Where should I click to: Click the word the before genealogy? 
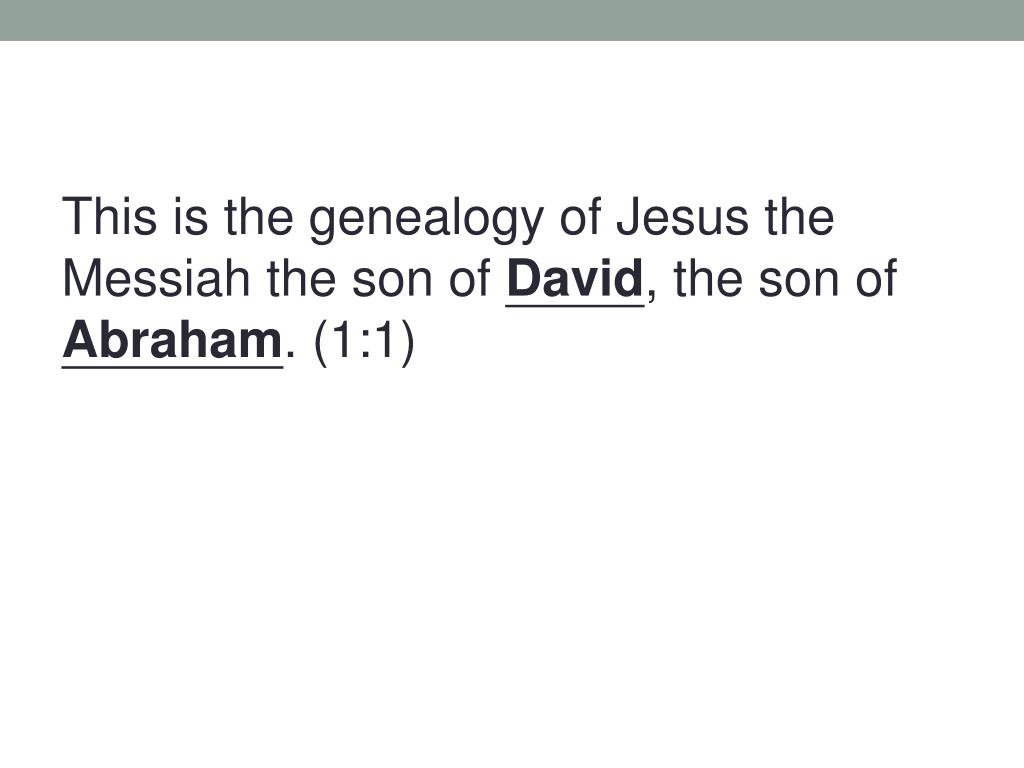pyautogui.click(x=259, y=216)
